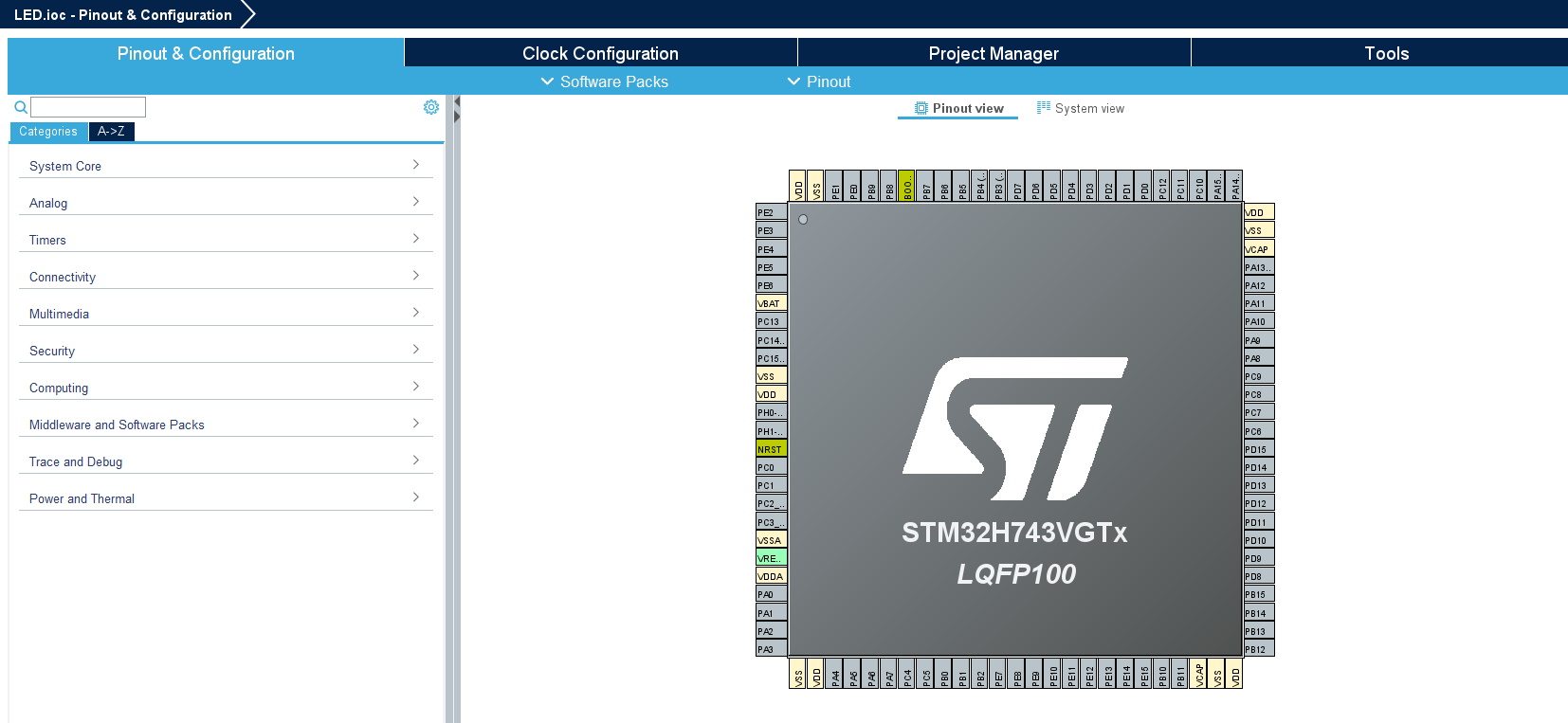The height and width of the screenshot is (723, 1568).
Task: Select pin PA12 on right side
Action: [1259, 285]
